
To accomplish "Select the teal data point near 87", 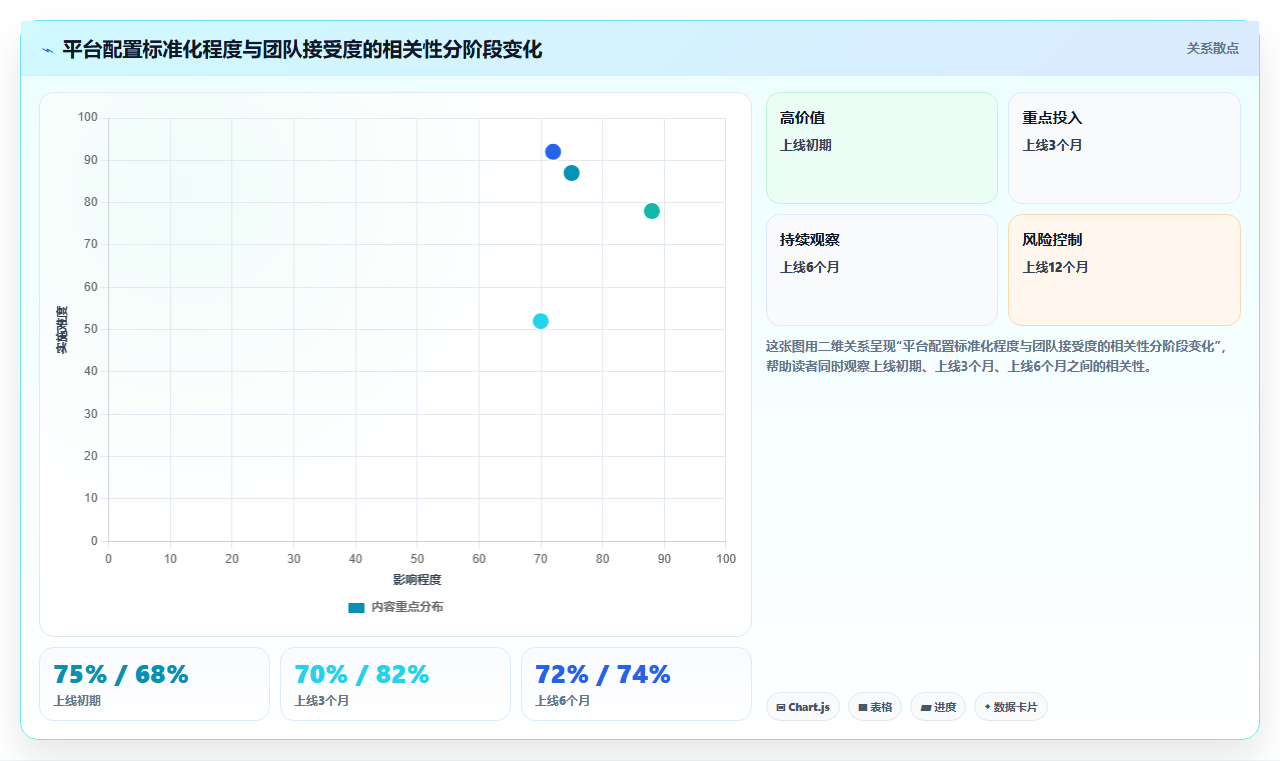I will (x=571, y=173).
